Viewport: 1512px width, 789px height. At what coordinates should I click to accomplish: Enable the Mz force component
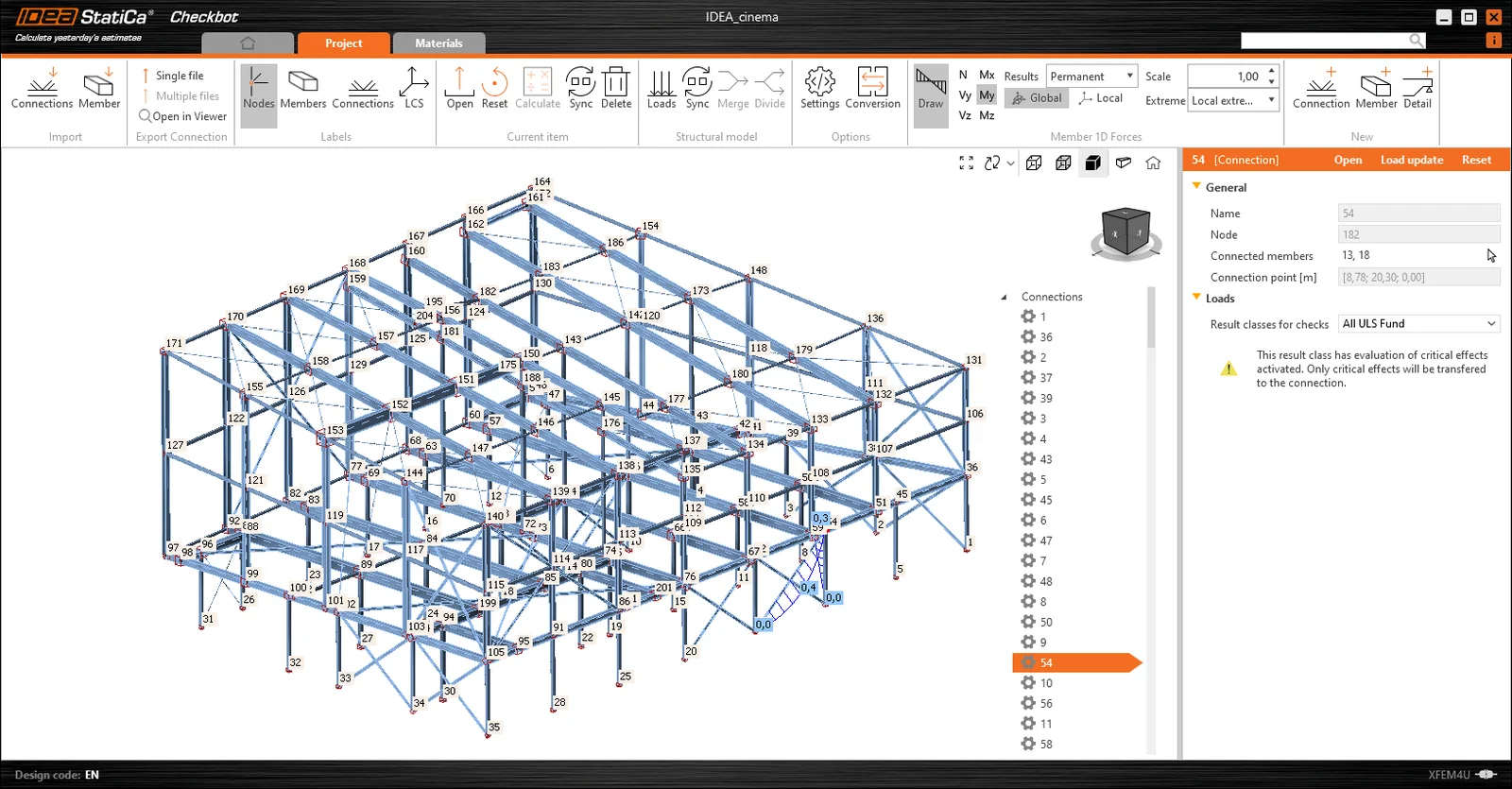[x=987, y=115]
